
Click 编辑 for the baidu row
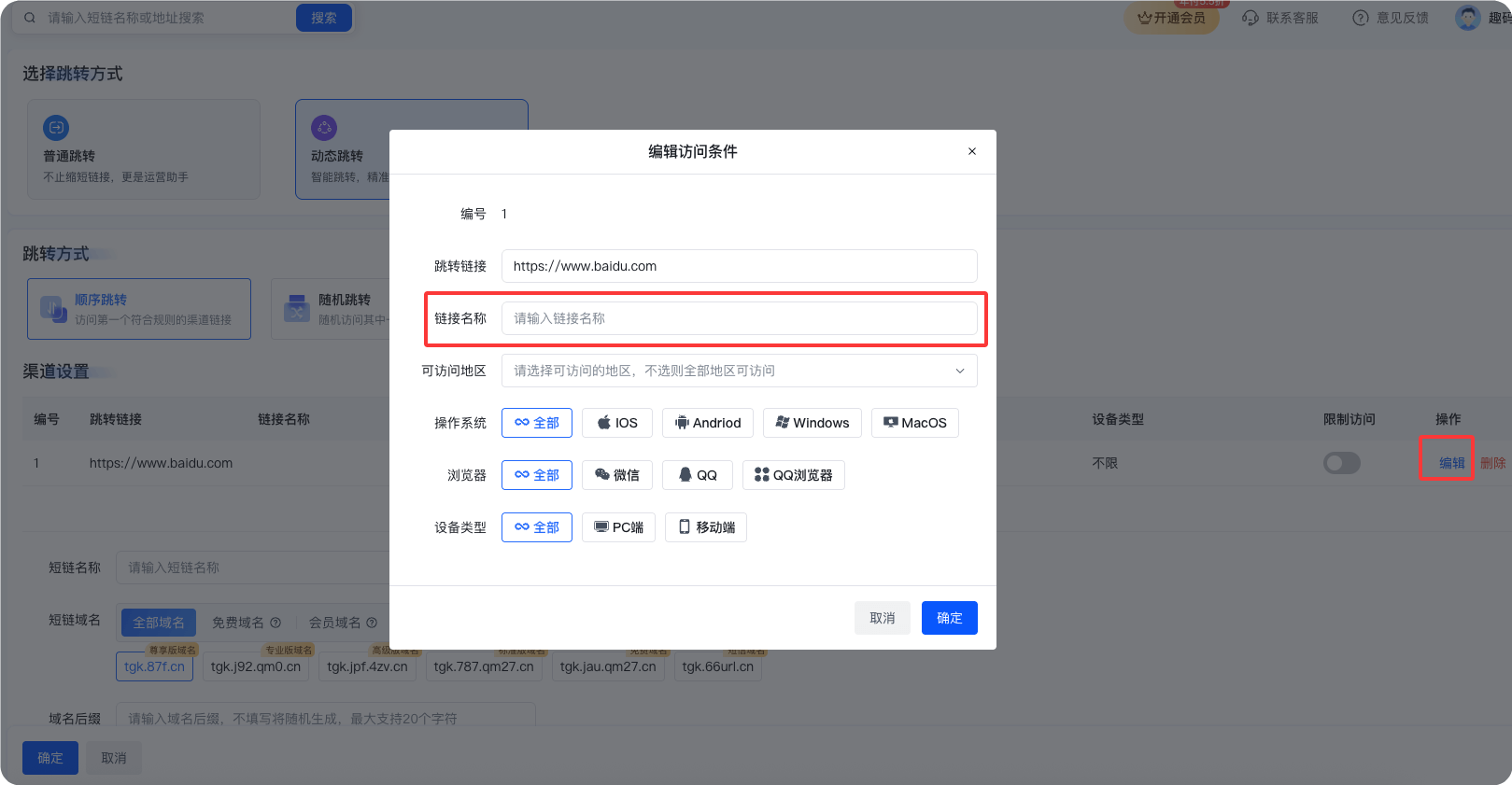(1451, 463)
